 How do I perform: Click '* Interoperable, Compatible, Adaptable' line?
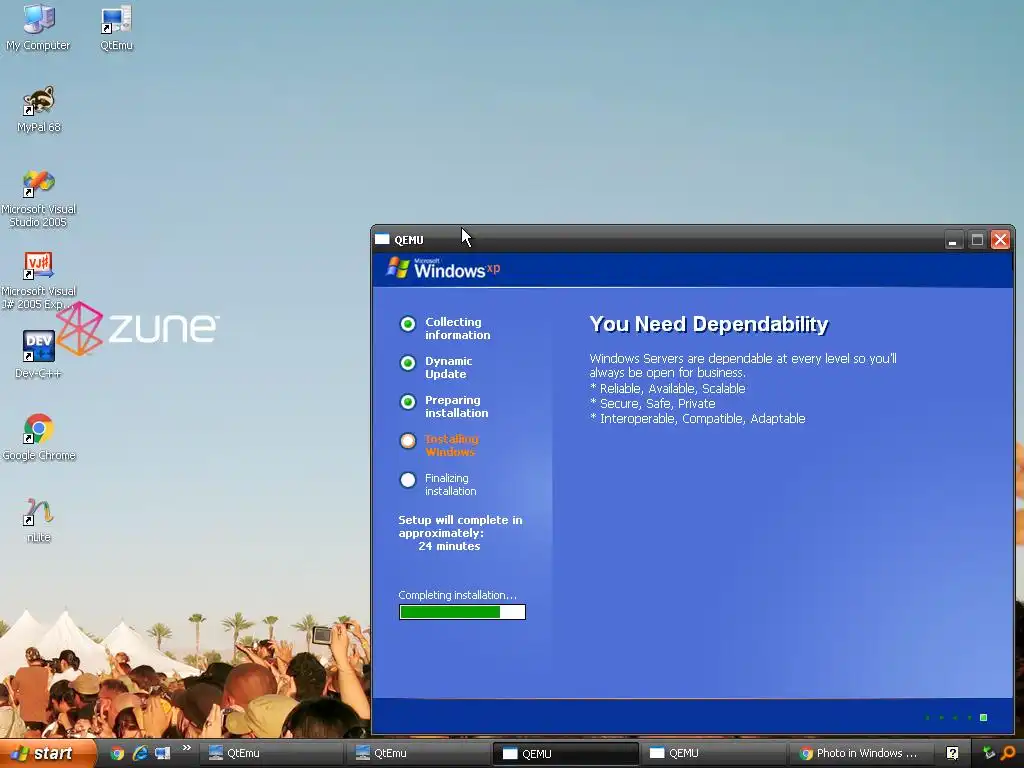coord(697,419)
